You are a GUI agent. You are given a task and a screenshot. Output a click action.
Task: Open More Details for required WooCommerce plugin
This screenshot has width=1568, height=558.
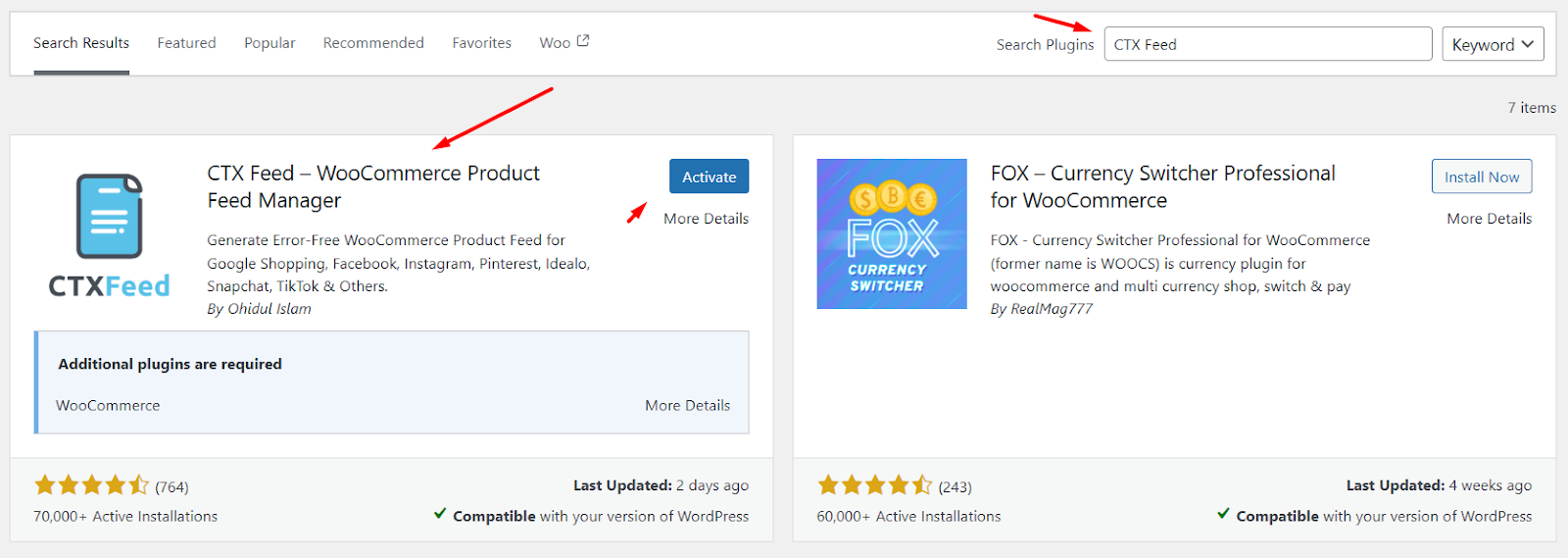[x=687, y=405]
